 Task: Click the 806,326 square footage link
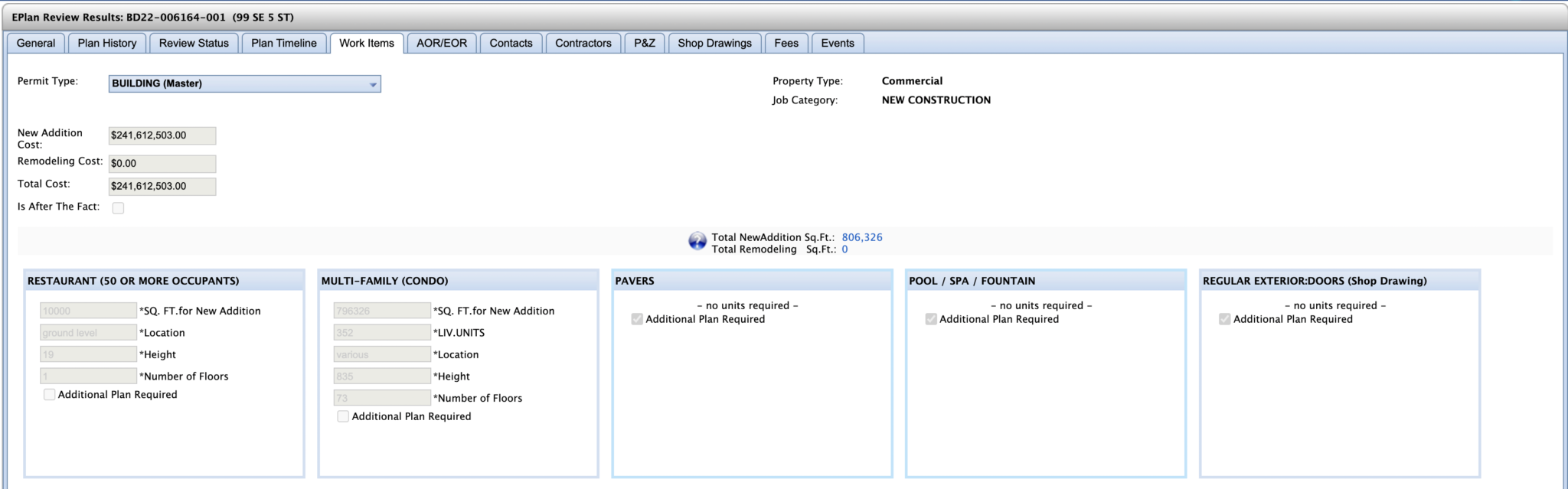click(x=861, y=237)
